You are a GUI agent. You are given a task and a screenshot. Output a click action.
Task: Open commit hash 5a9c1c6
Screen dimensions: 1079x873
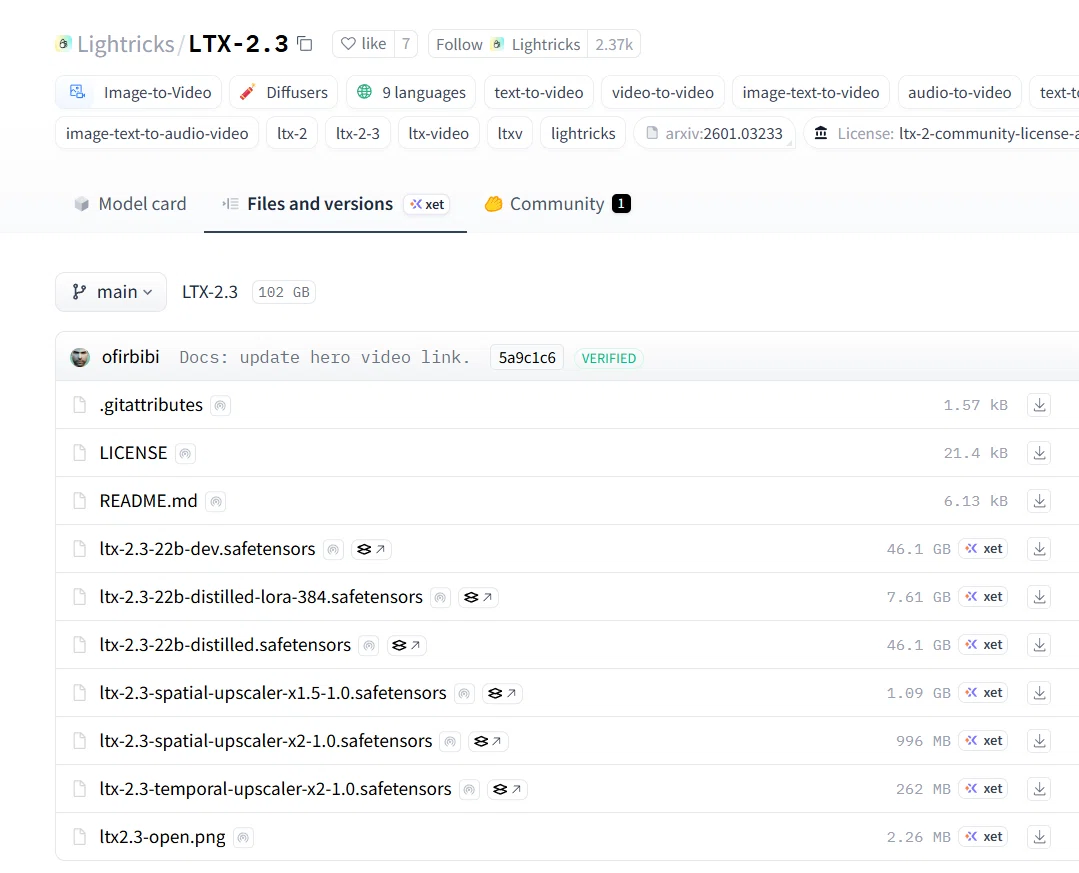pos(527,358)
